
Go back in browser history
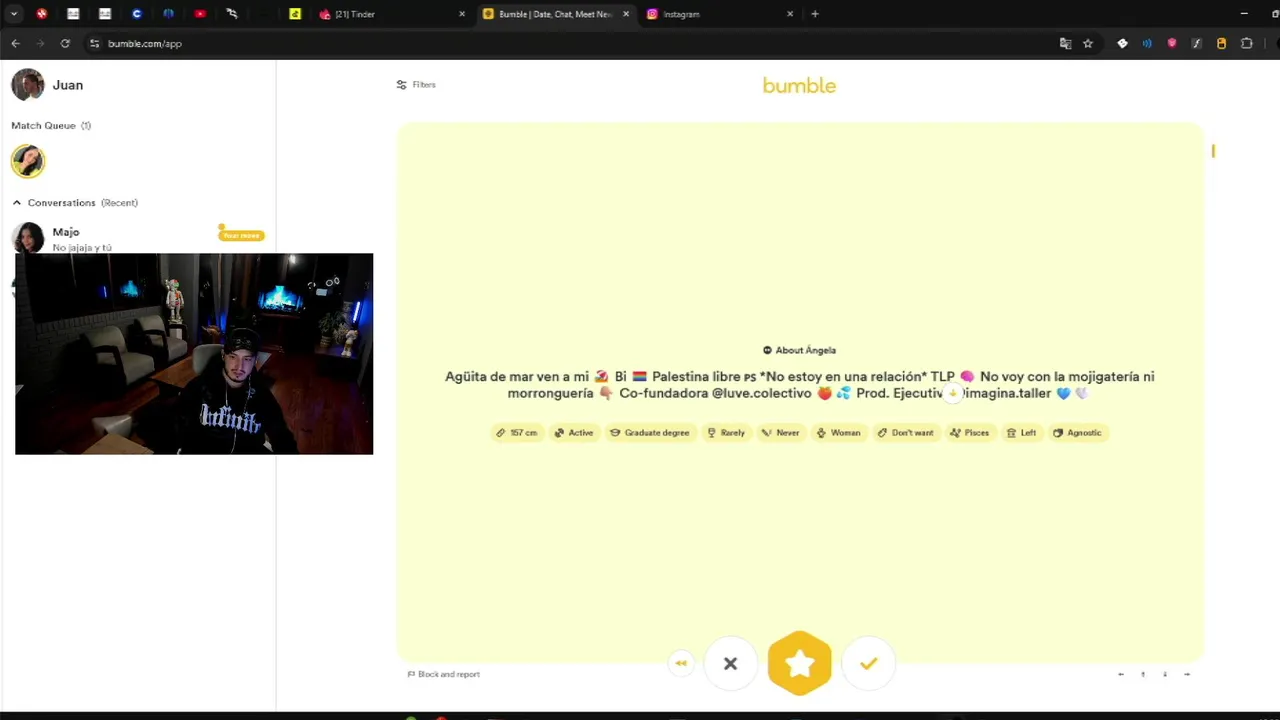pyautogui.click(x=15, y=44)
